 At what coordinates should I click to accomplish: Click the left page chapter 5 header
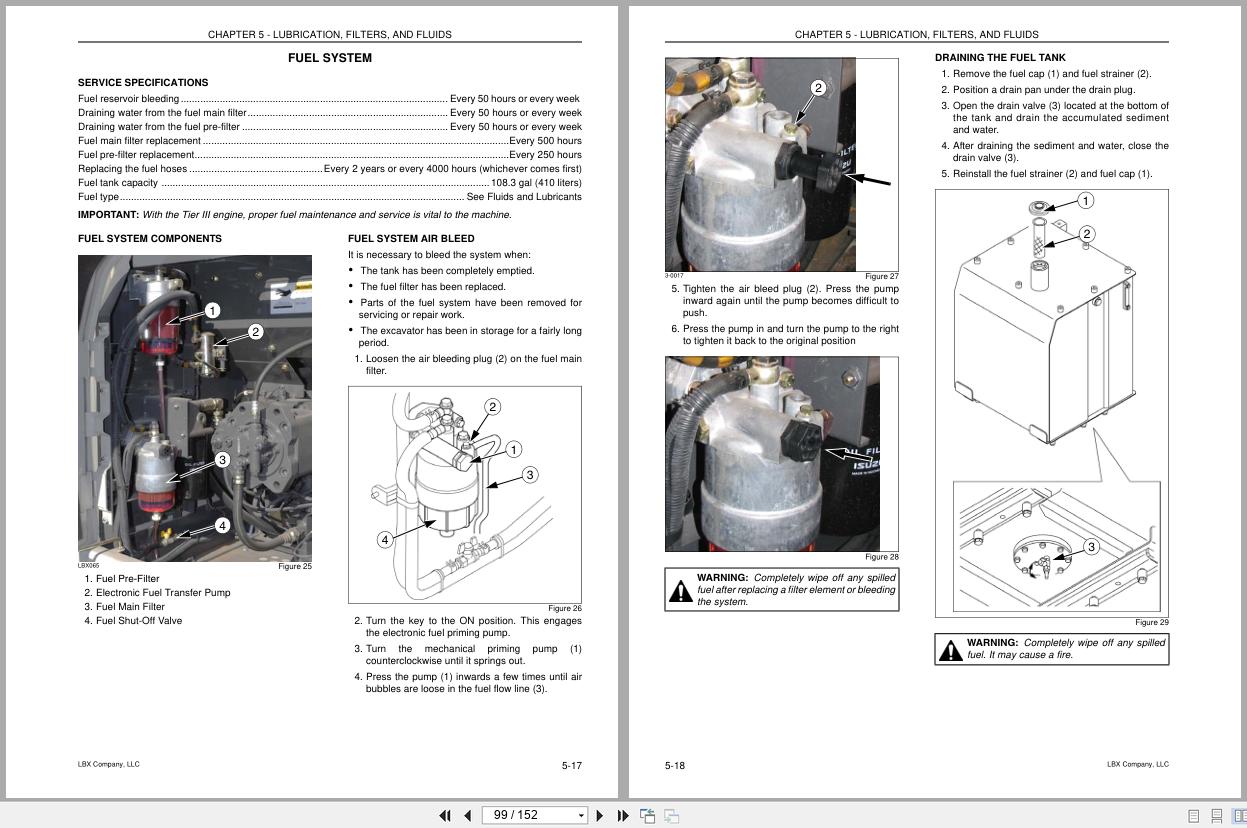330,34
